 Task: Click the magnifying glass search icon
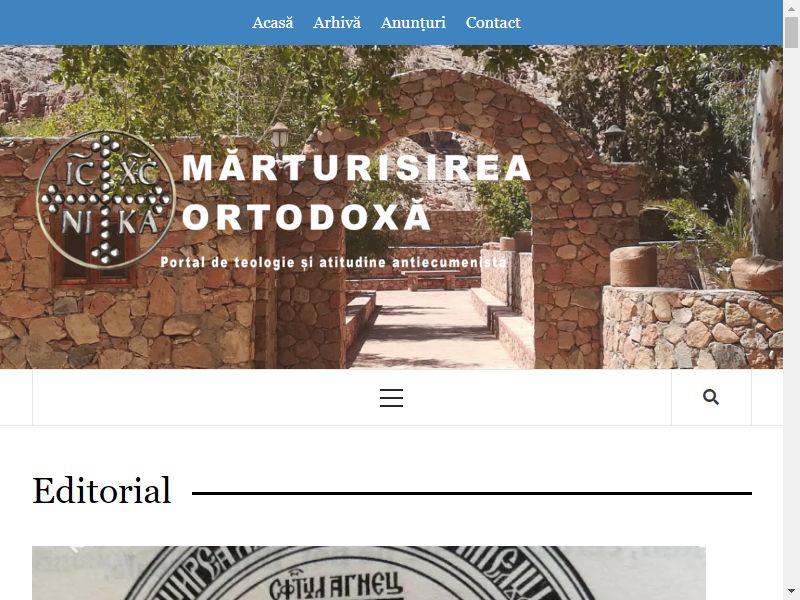711,397
